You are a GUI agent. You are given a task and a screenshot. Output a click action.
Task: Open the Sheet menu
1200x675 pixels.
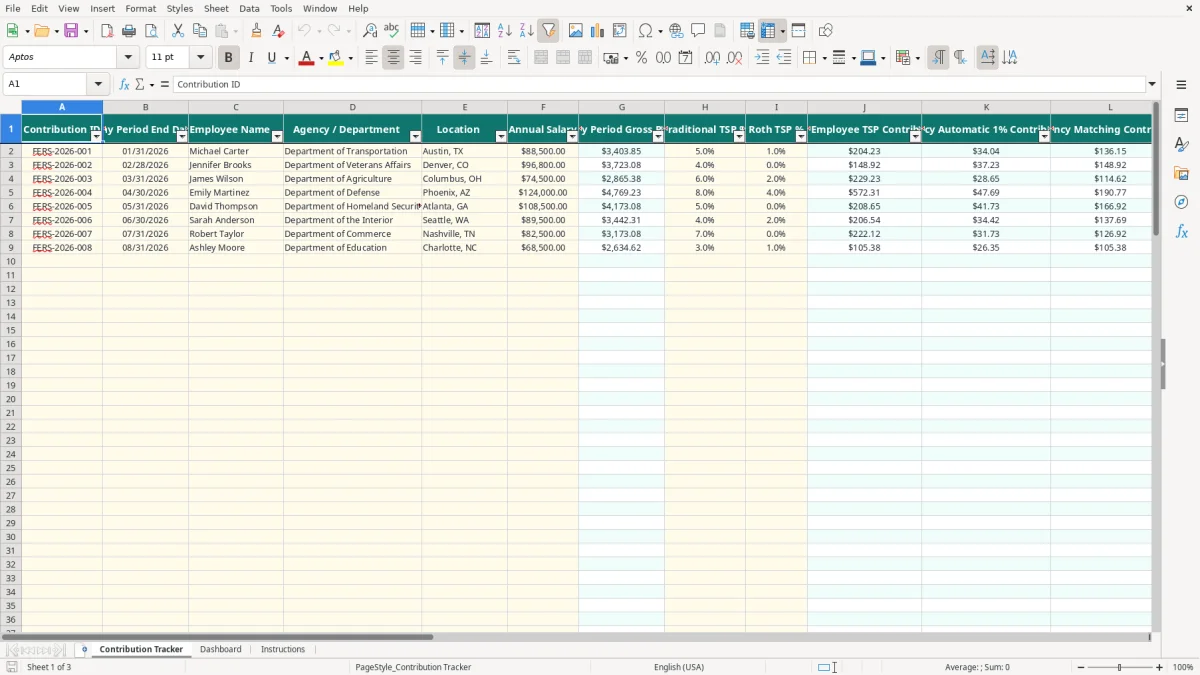point(216,8)
